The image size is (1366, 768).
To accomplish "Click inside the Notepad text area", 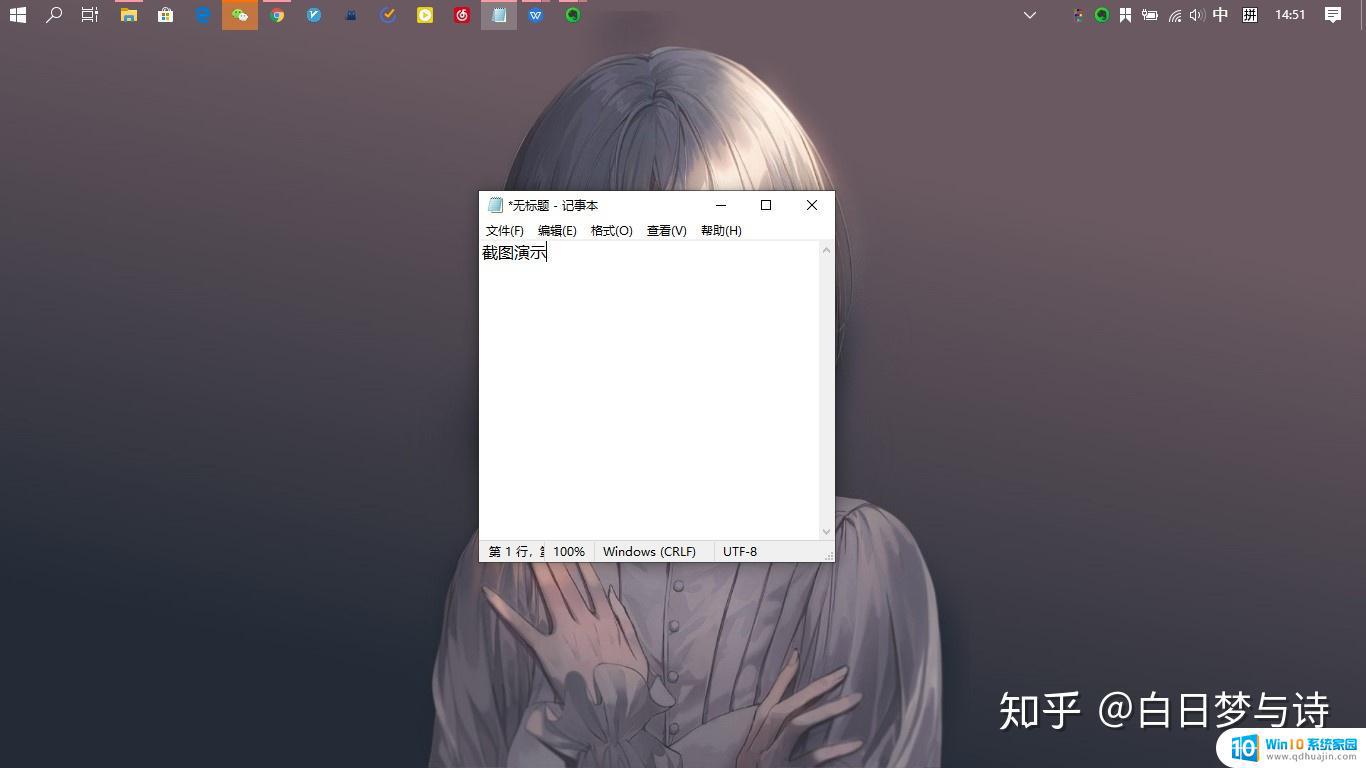I will [649, 391].
